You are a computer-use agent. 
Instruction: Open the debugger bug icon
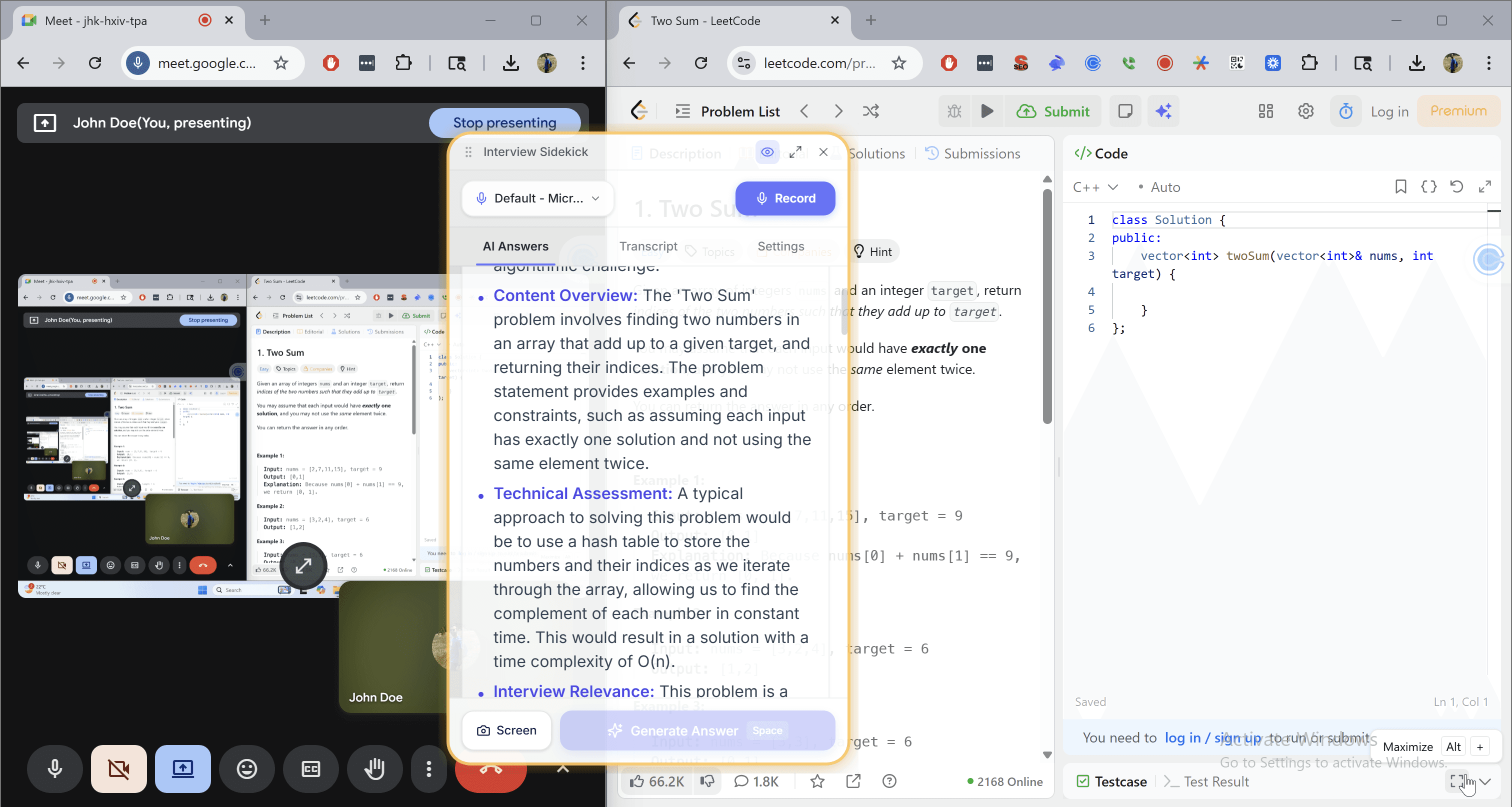[x=954, y=111]
